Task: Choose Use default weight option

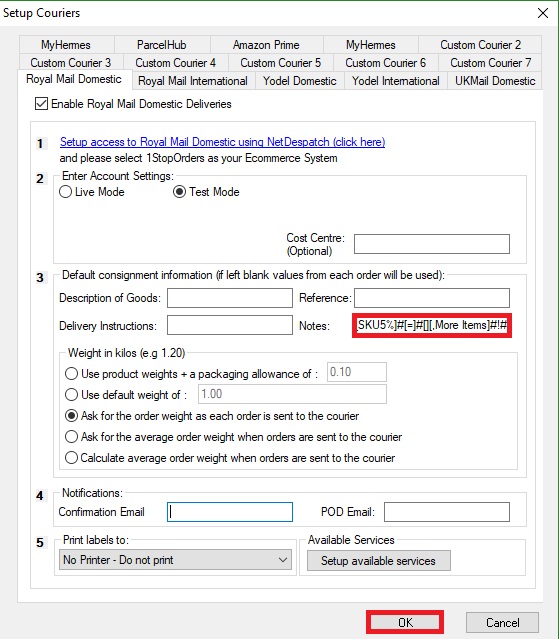Action: [71, 394]
